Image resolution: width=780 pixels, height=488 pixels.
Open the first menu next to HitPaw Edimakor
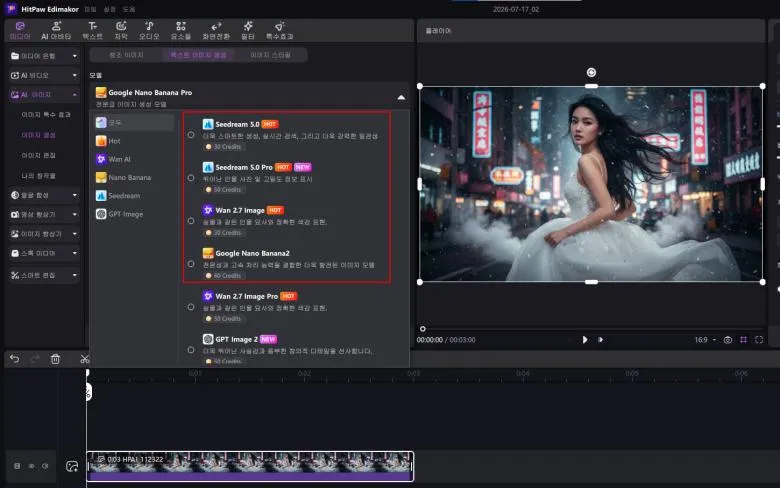[x=90, y=9]
